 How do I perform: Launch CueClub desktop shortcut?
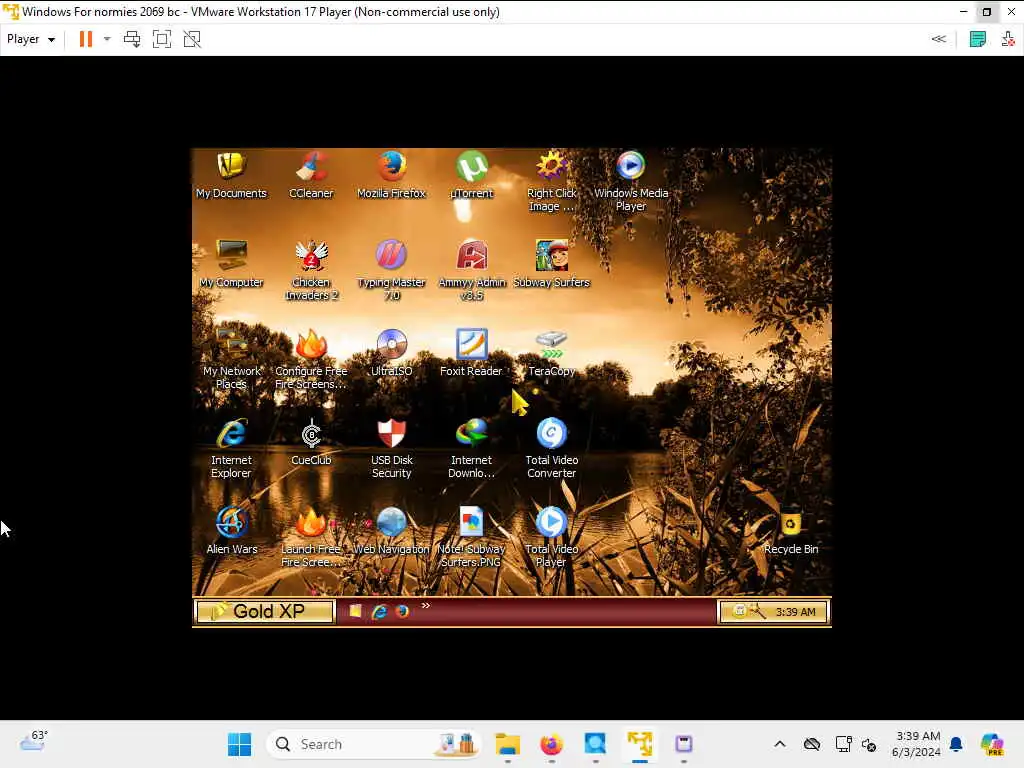pyautogui.click(x=312, y=441)
